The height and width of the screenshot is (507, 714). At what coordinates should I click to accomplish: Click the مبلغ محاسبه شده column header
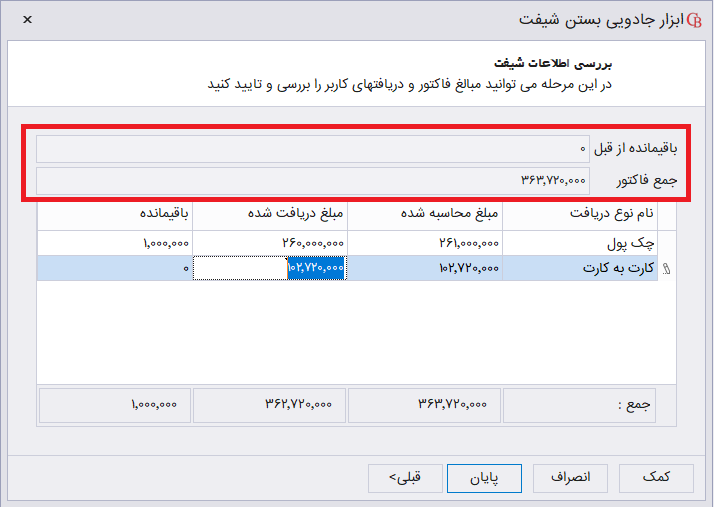(x=425, y=213)
